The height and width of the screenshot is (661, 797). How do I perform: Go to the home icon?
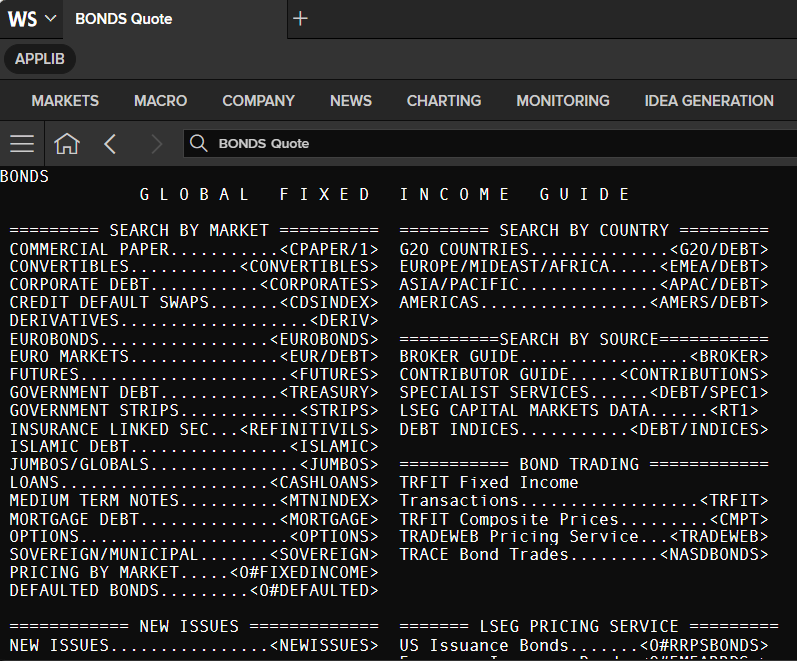[x=67, y=144]
